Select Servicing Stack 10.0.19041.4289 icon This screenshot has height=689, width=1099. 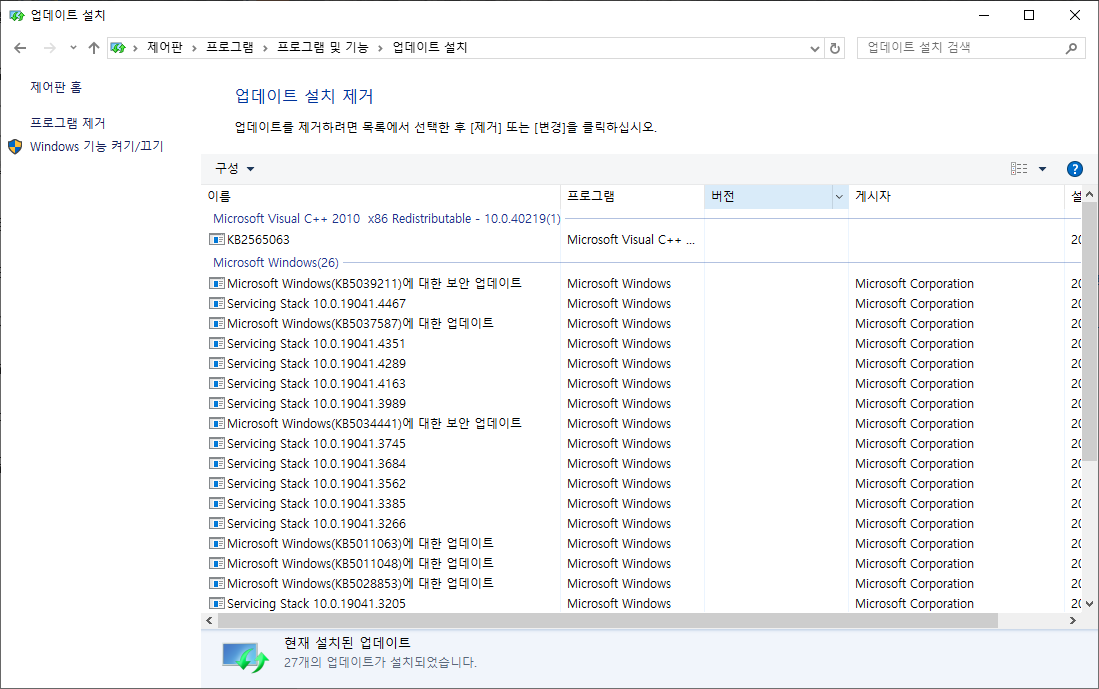[217, 364]
